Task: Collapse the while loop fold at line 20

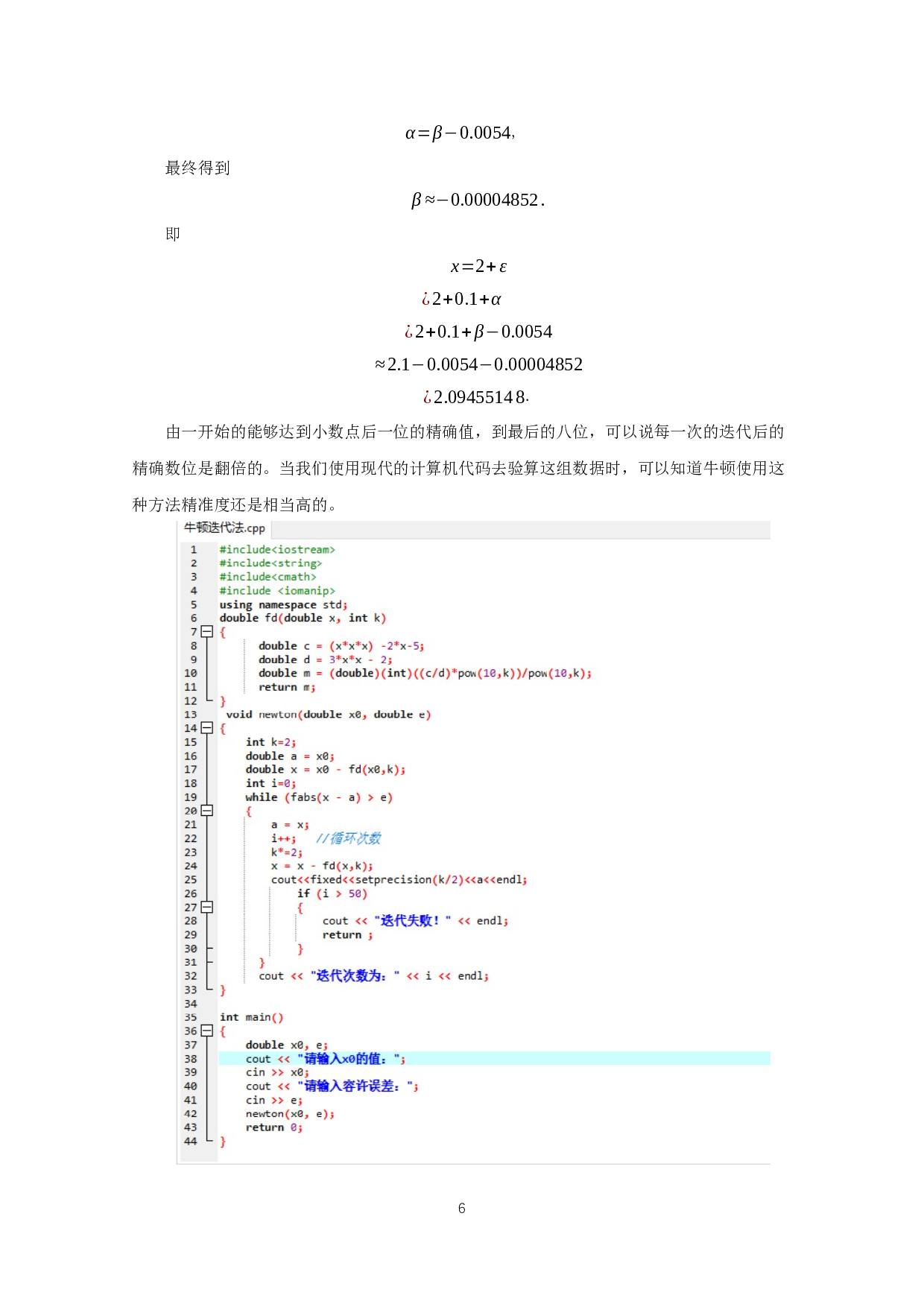Action: 207,811
